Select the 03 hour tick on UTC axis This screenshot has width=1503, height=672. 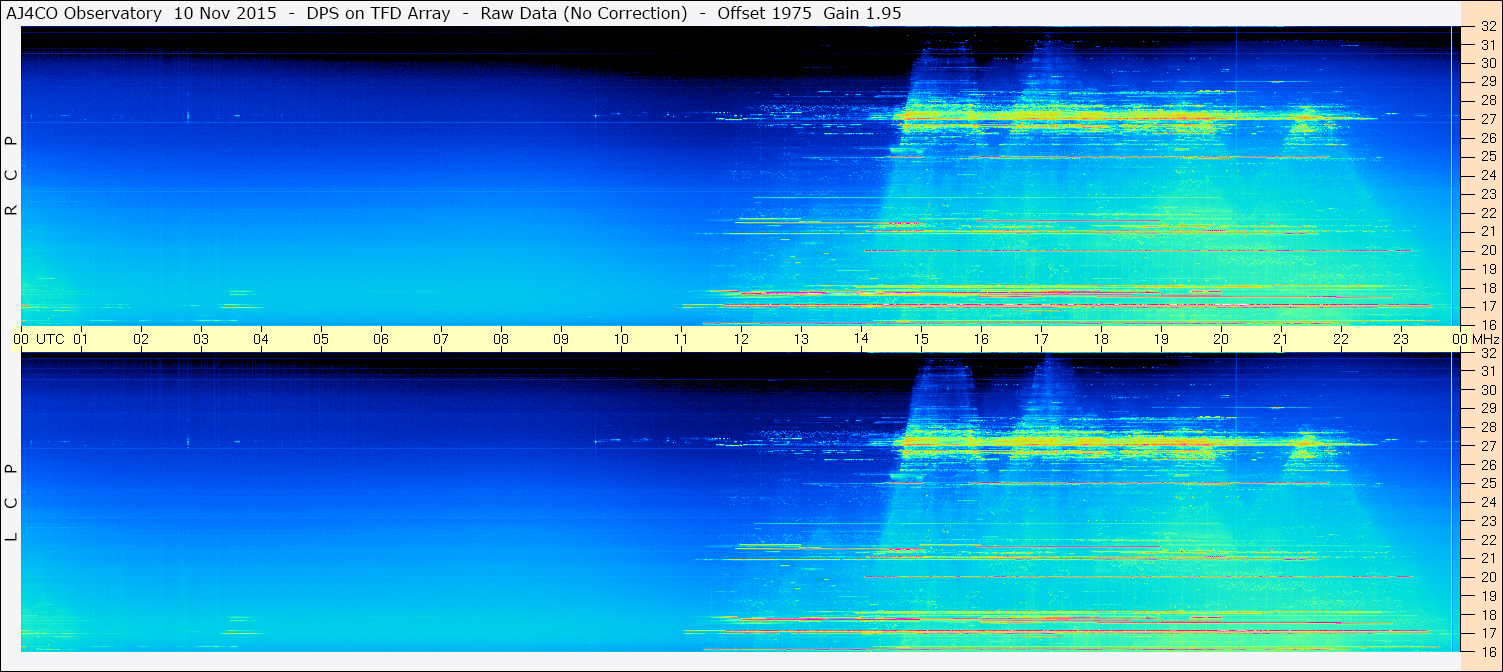coord(201,339)
